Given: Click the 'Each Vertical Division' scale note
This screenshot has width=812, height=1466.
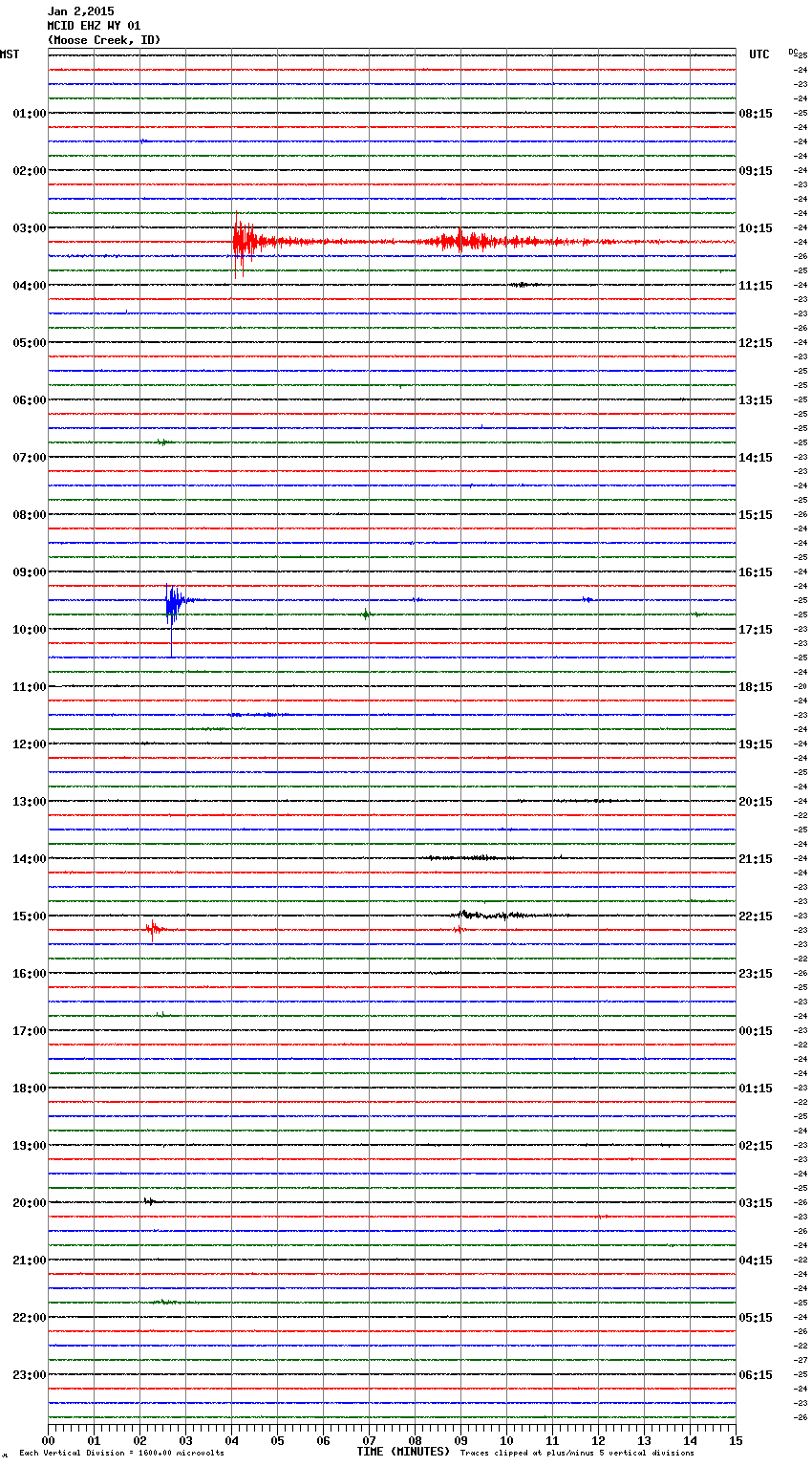Looking at the screenshot, I should 121,1454.
